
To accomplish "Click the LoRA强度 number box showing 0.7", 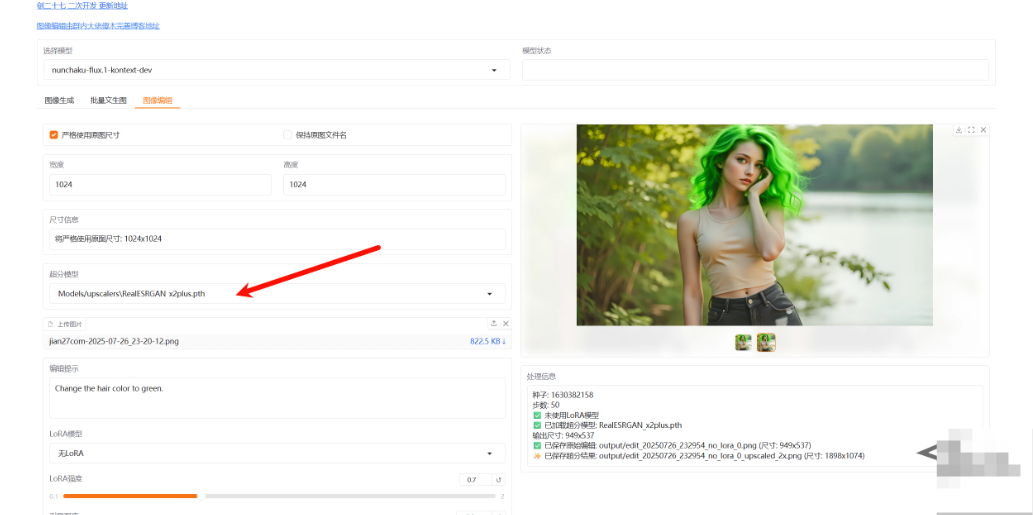I will (x=476, y=479).
